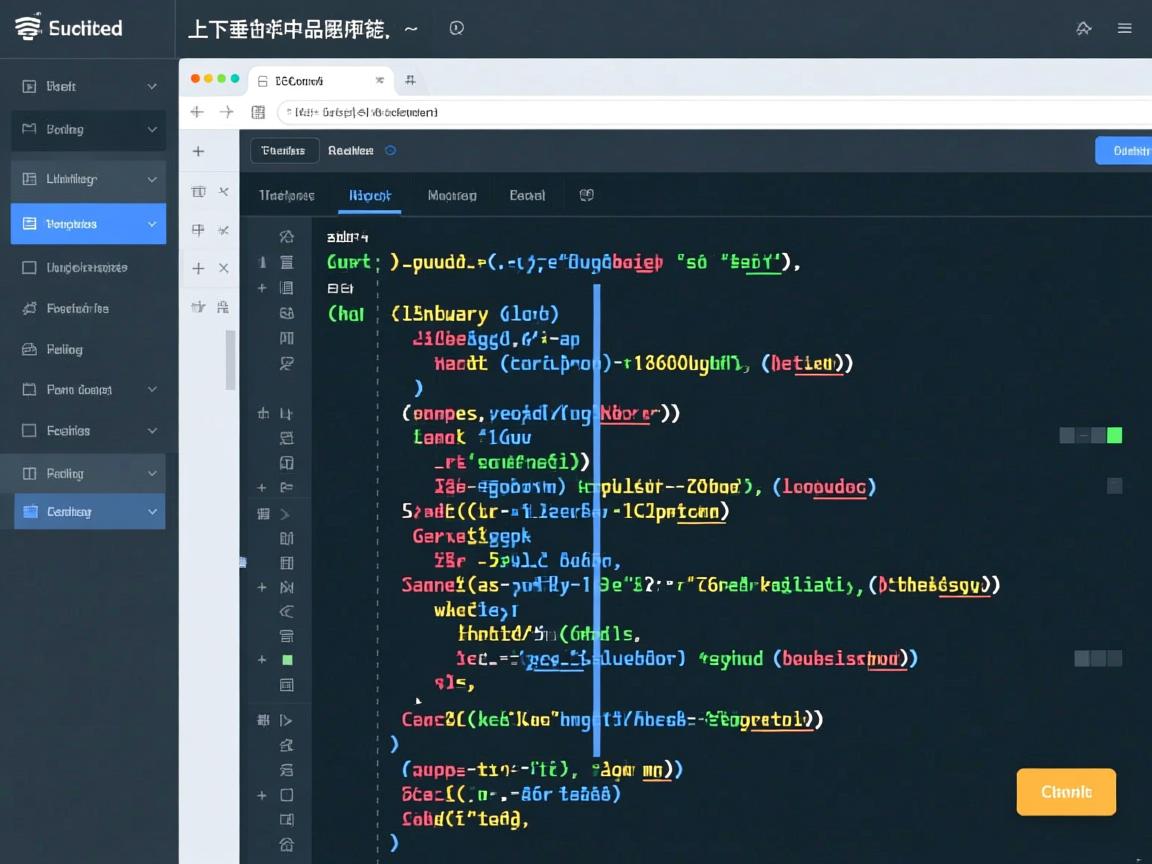Click the blue button at top right of editor
Viewport: 1152px width, 864px height.
1125,151
